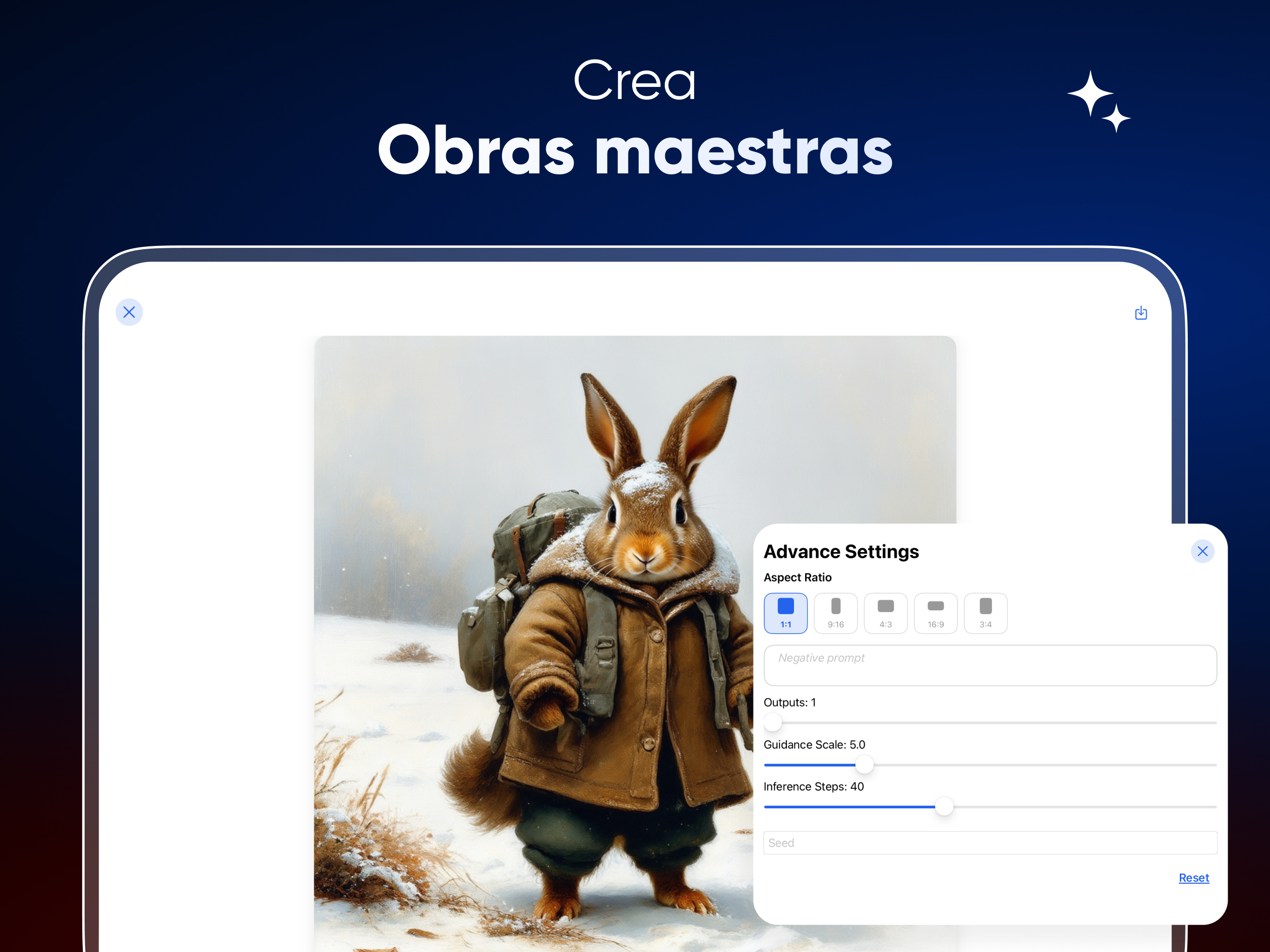Screen dimensions: 1270x952
Task: Click the 'Aspect Ratio' label
Action: click(797, 577)
